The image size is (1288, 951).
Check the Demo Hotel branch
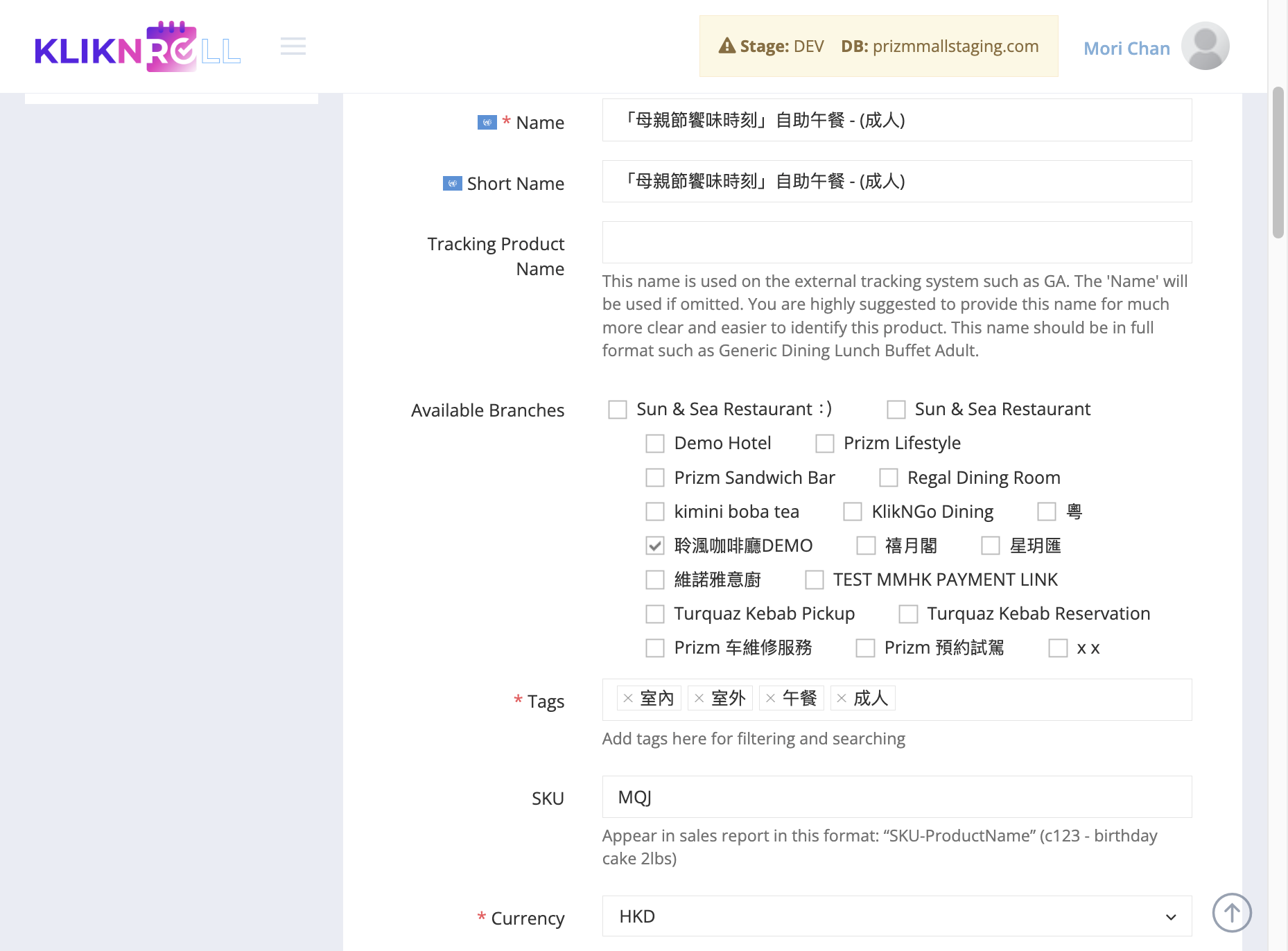click(x=655, y=444)
